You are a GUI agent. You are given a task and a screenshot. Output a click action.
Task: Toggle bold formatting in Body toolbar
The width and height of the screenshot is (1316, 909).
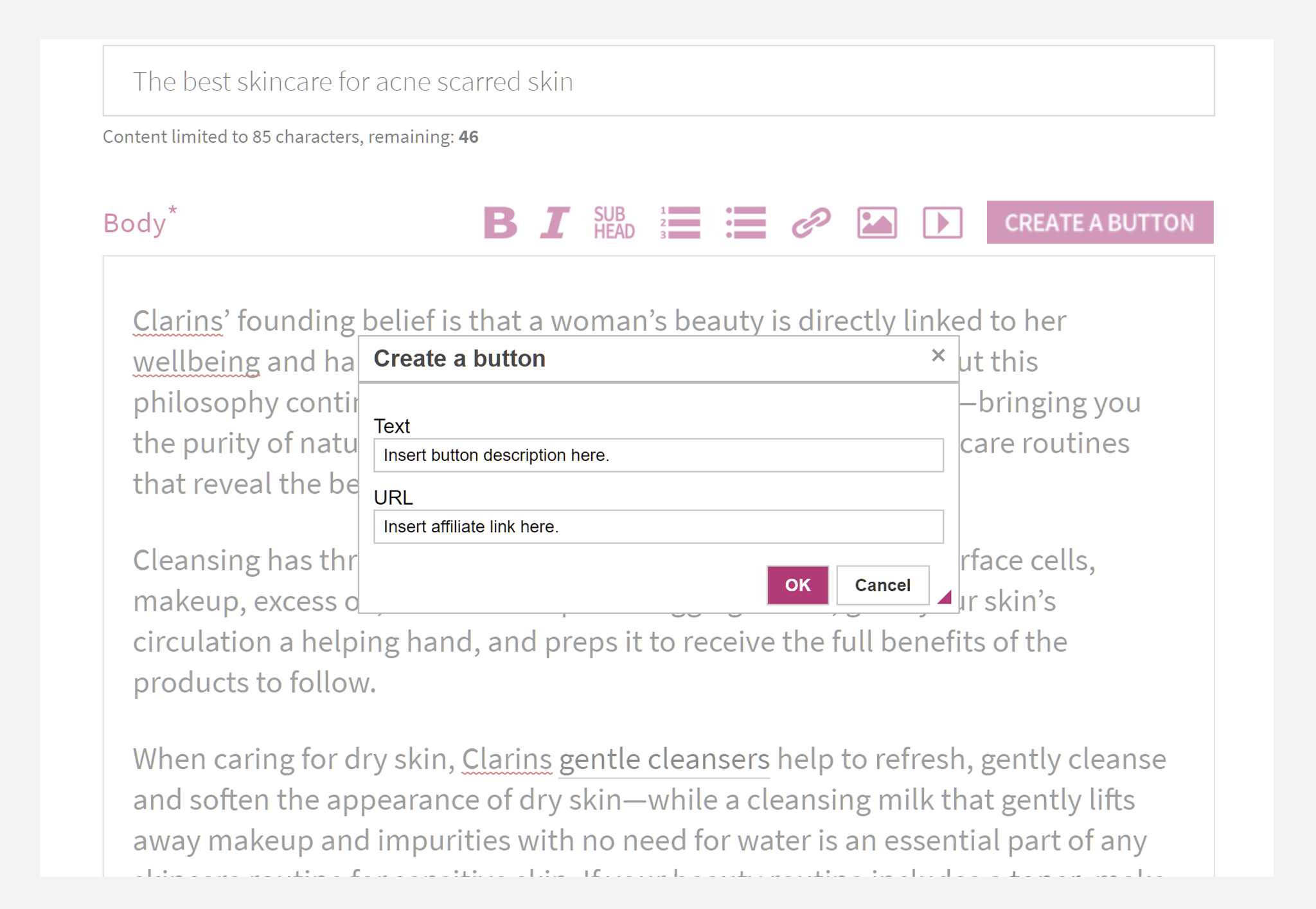click(500, 222)
